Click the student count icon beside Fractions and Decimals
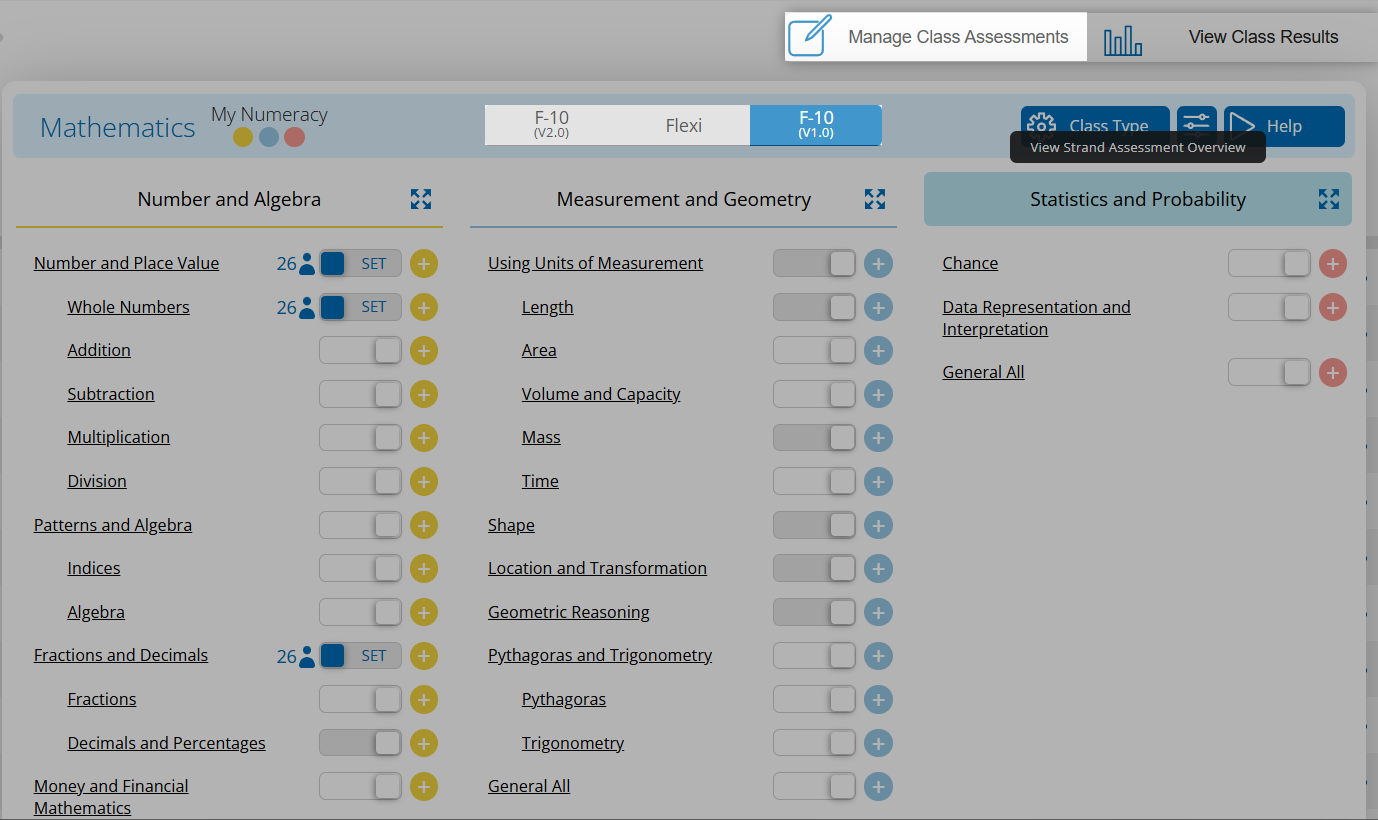The width and height of the screenshot is (1378, 820). 307,657
